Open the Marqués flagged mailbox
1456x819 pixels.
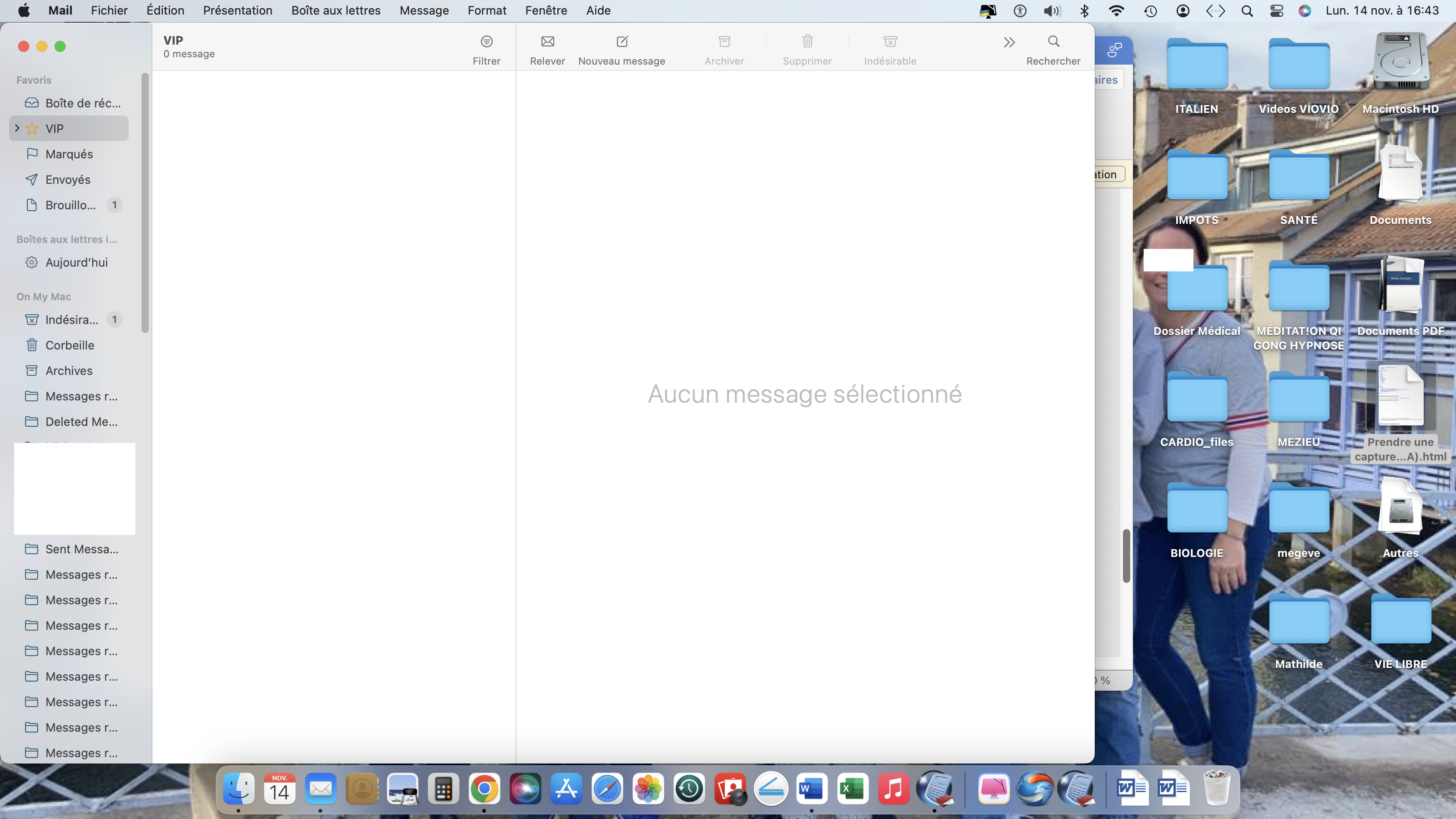tap(69, 154)
